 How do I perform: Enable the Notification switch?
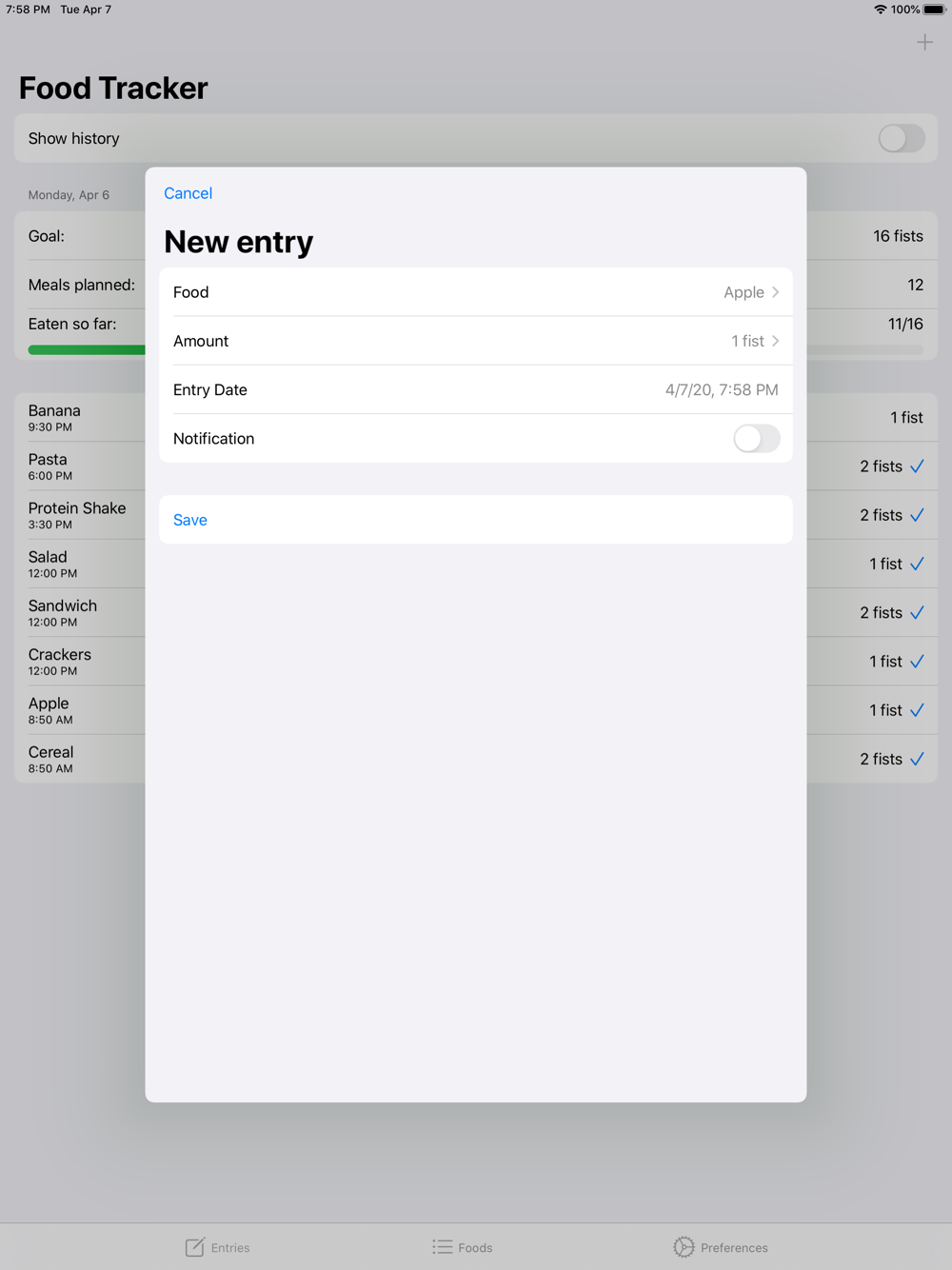pyautogui.click(x=757, y=439)
